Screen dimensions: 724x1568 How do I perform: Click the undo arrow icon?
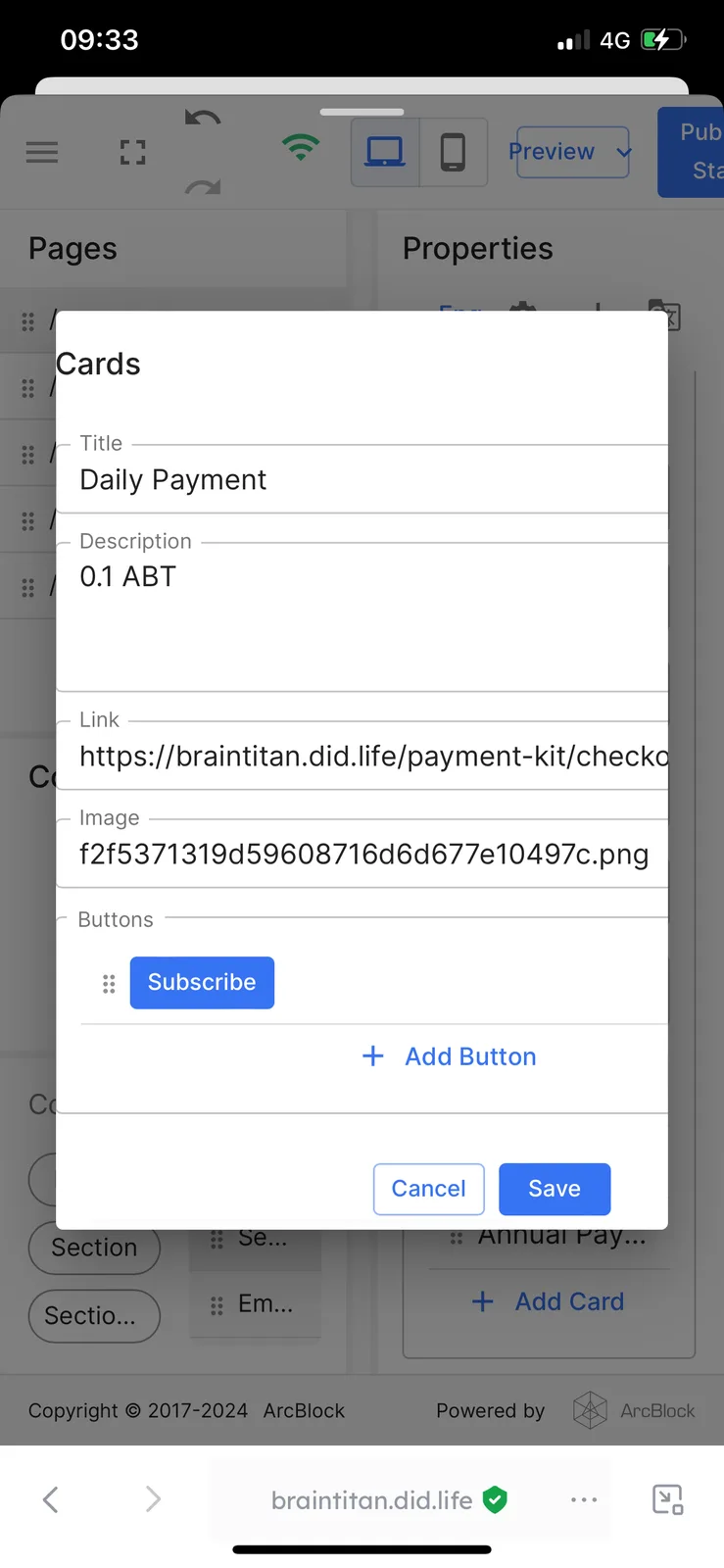click(203, 119)
